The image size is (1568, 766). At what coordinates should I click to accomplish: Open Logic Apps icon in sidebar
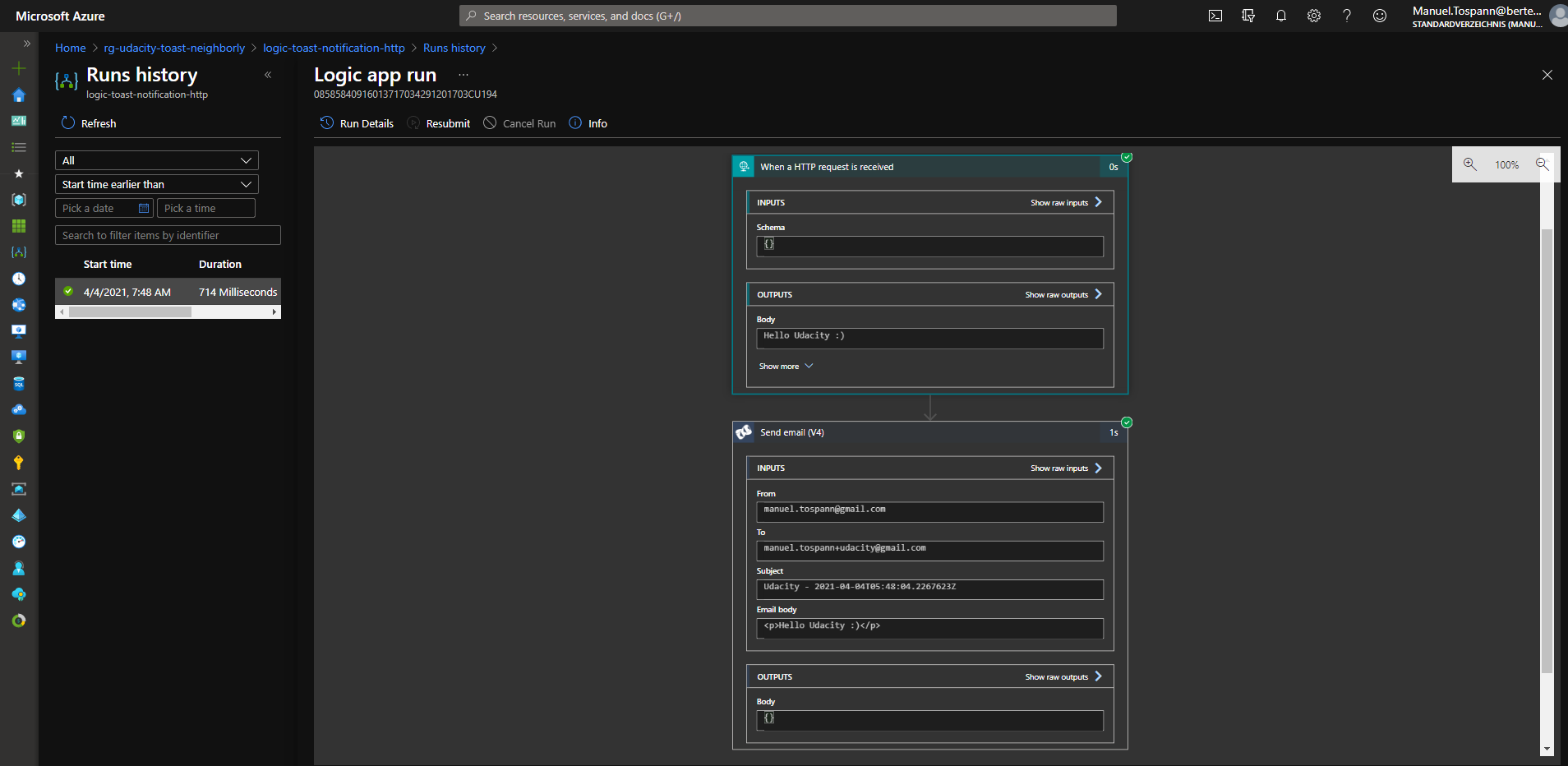19,252
